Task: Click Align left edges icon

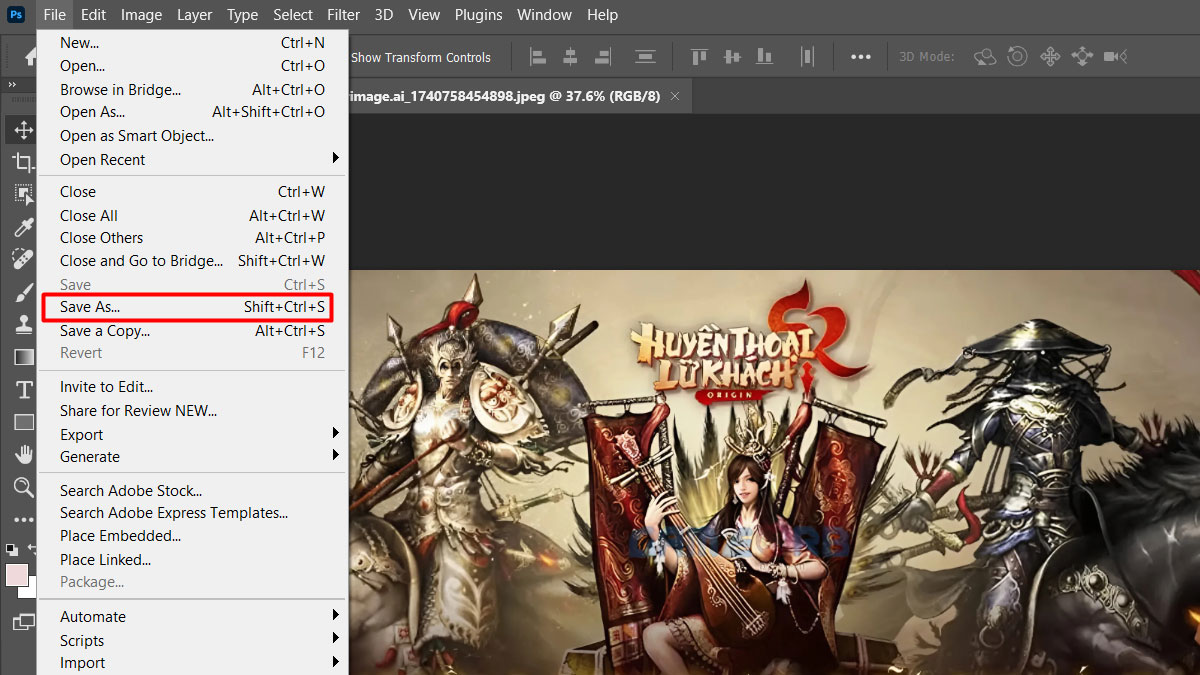Action: 539,57
